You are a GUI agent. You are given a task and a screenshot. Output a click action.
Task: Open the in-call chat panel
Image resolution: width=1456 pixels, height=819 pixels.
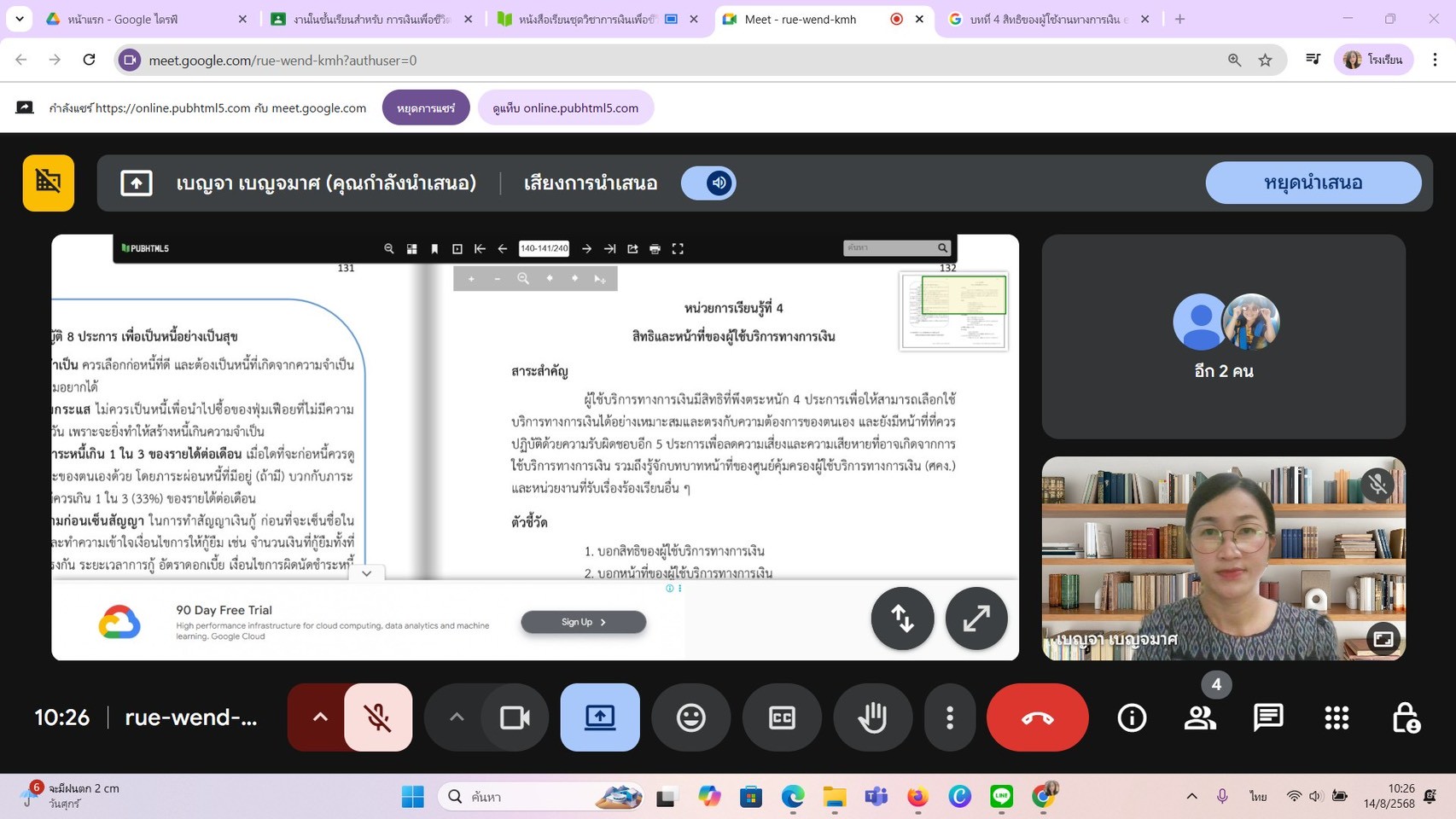coord(1268,717)
